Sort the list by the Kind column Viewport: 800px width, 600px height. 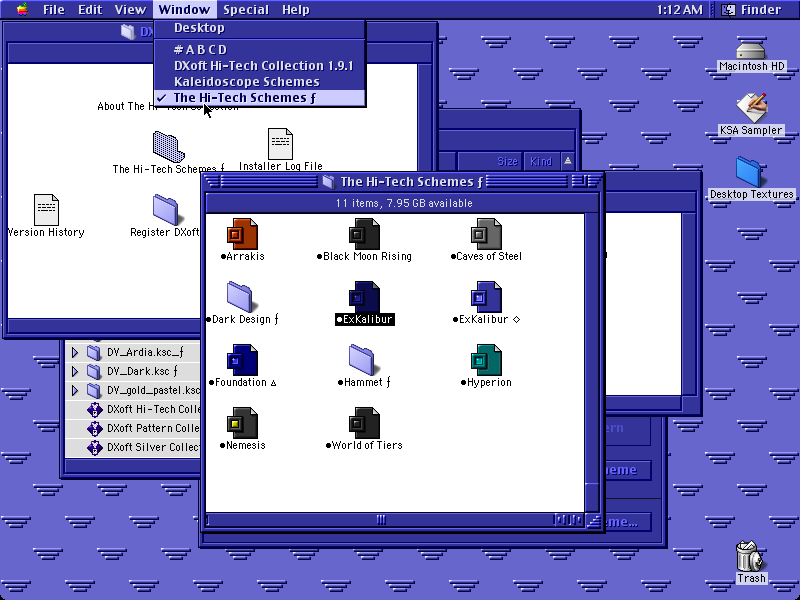coord(541,162)
